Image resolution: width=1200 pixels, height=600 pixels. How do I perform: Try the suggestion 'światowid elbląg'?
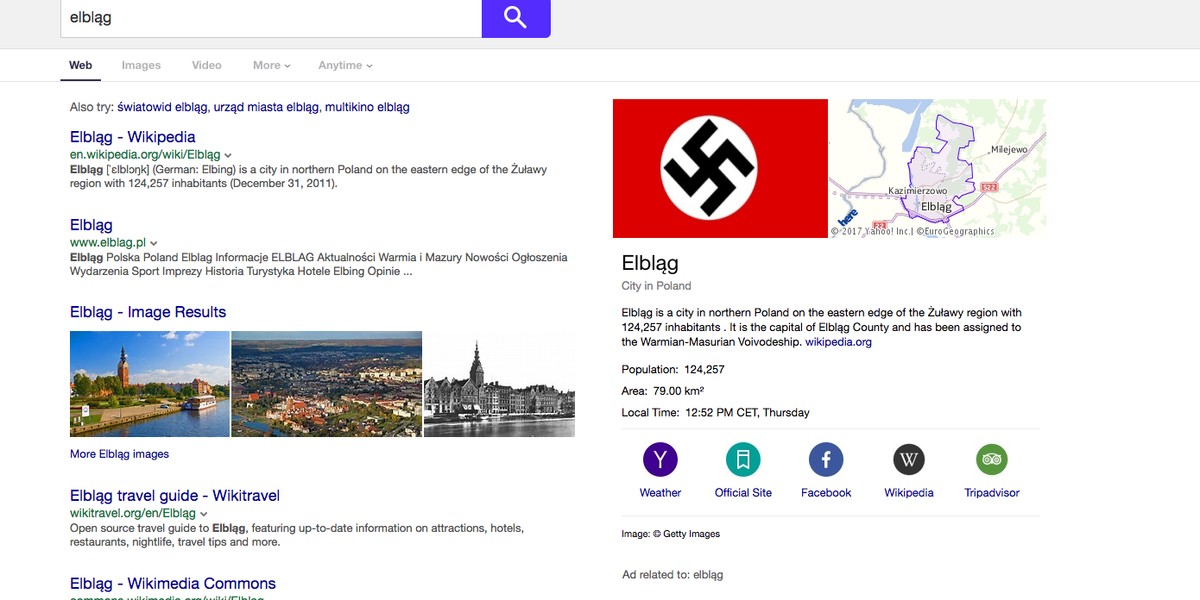click(x=162, y=107)
